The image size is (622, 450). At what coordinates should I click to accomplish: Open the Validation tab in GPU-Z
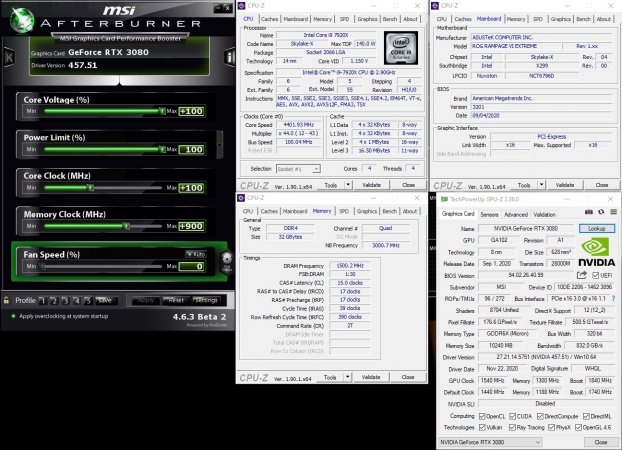point(544,214)
